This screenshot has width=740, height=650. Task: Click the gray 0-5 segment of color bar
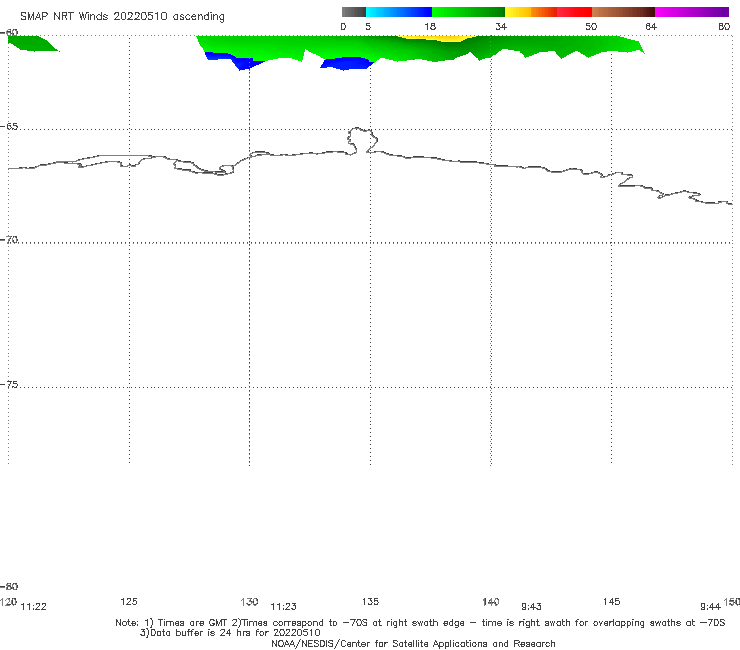click(x=353, y=12)
